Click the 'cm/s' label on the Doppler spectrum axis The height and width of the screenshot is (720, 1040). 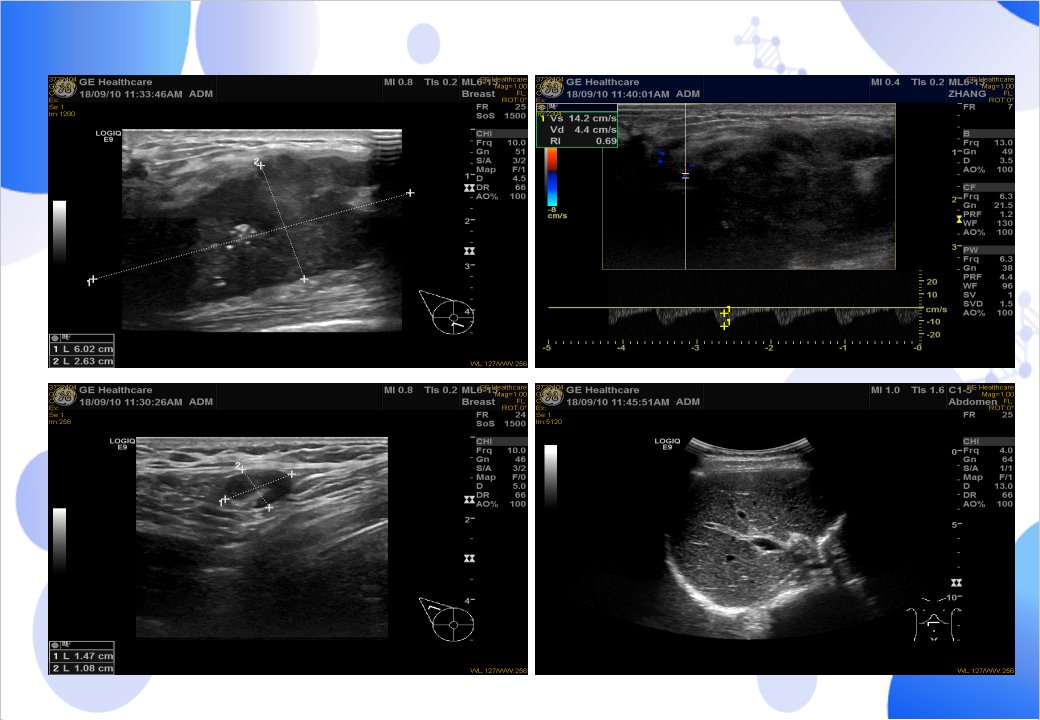936,310
